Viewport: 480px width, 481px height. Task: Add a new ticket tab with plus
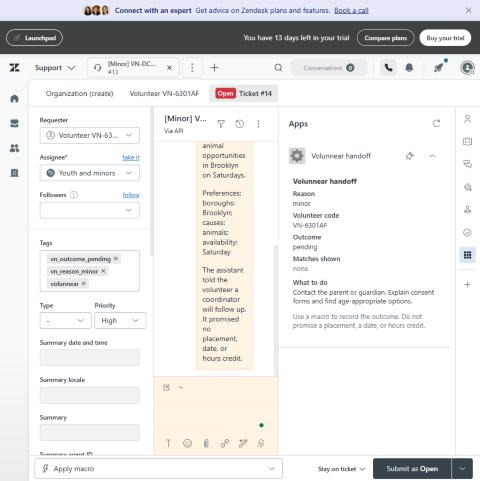[x=214, y=68]
